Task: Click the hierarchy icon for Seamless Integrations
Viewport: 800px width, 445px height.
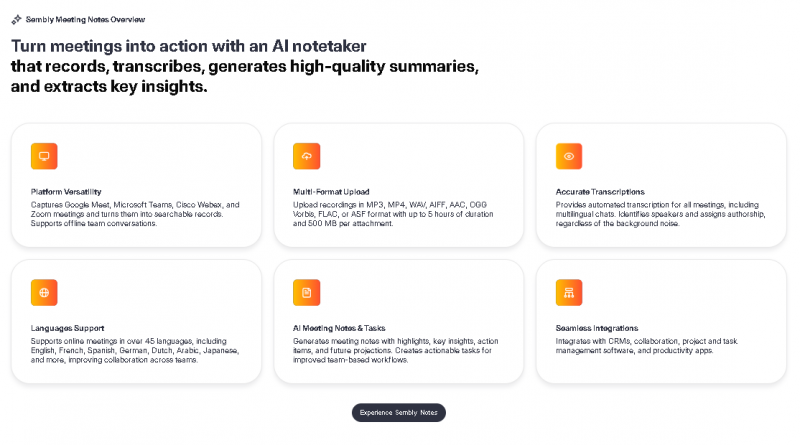Action: (569, 292)
